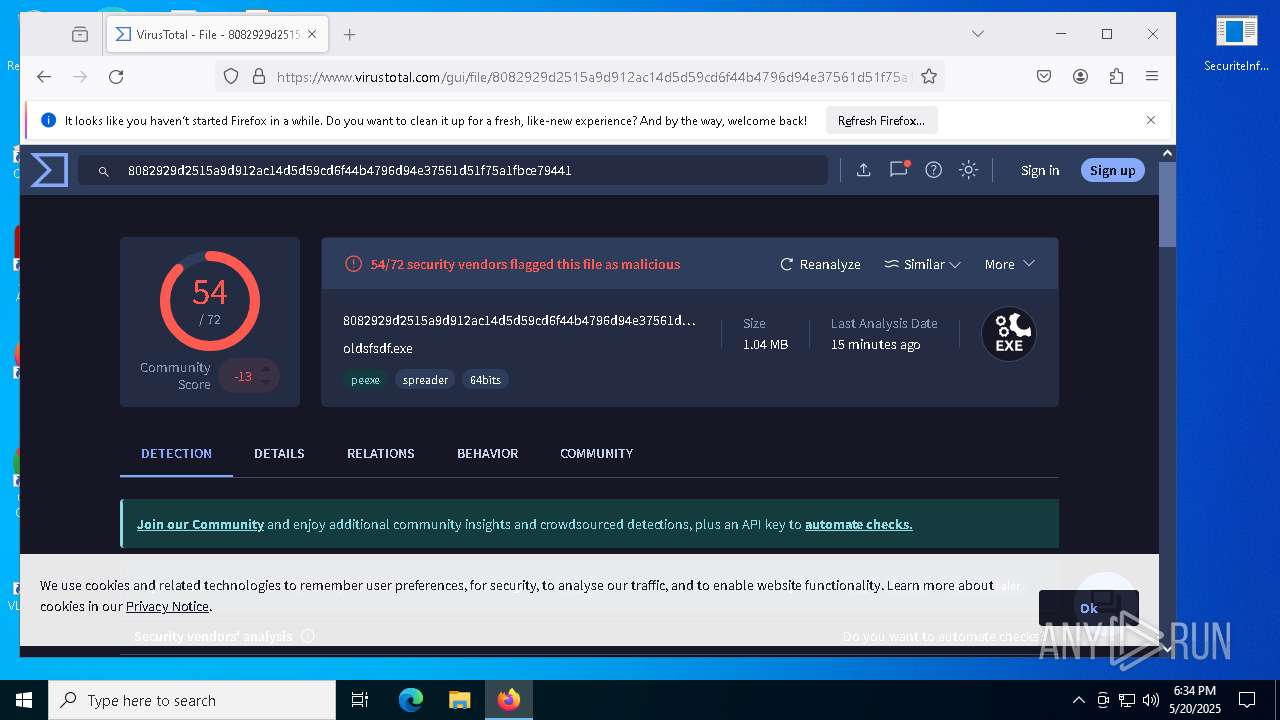The height and width of the screenshot is (720, 1280).
Task: Open a new tab with the plus button
Action: click(x=349, y=34)
